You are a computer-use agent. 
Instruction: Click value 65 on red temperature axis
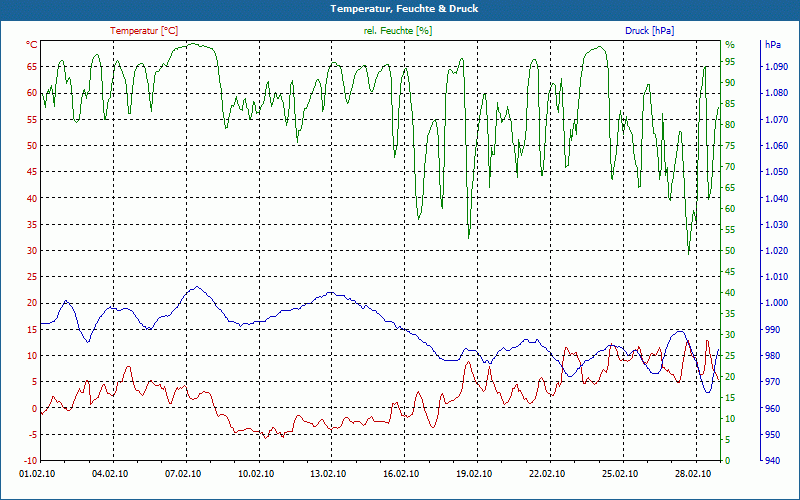(32, 67)
